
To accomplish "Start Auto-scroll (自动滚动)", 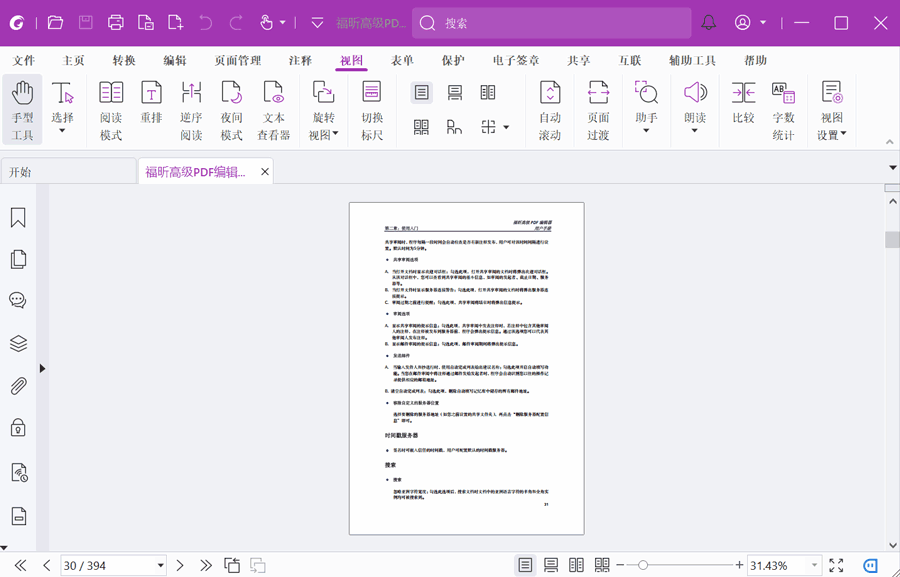I will click(x=549, y=110).
